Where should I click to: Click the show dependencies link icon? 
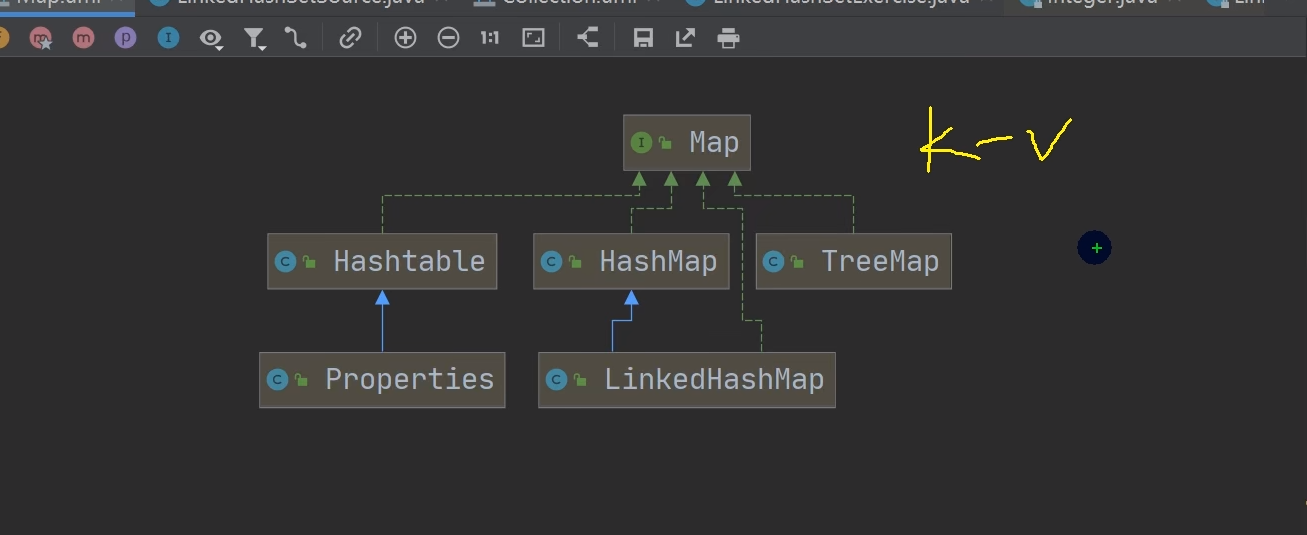pyautogui.click(x=350, y=39)
